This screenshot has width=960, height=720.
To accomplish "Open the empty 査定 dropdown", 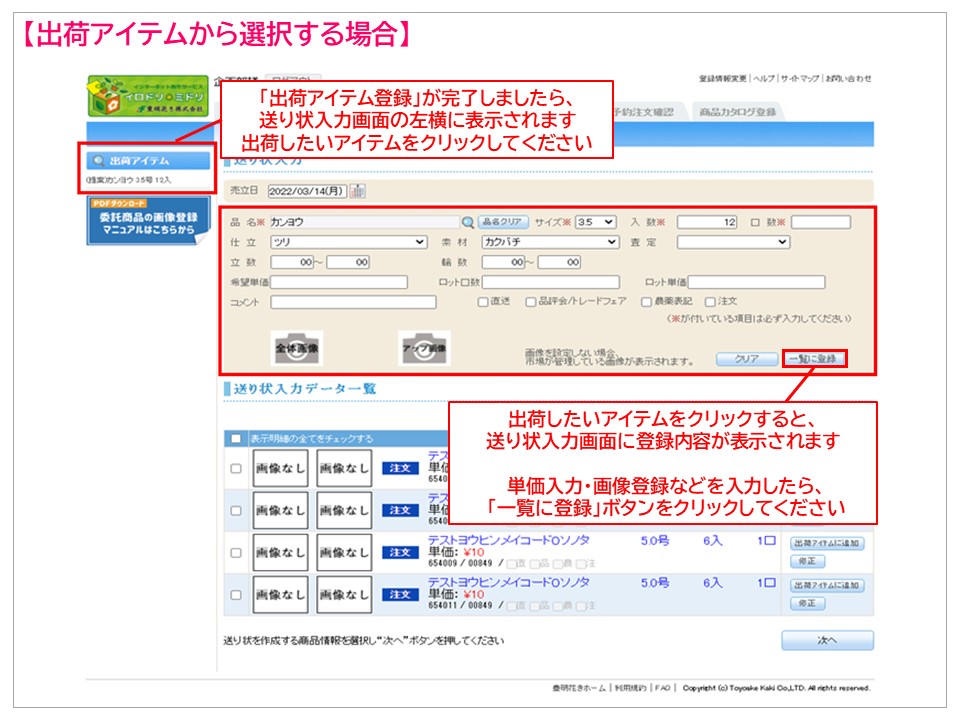I will click(x=733, y=242).
